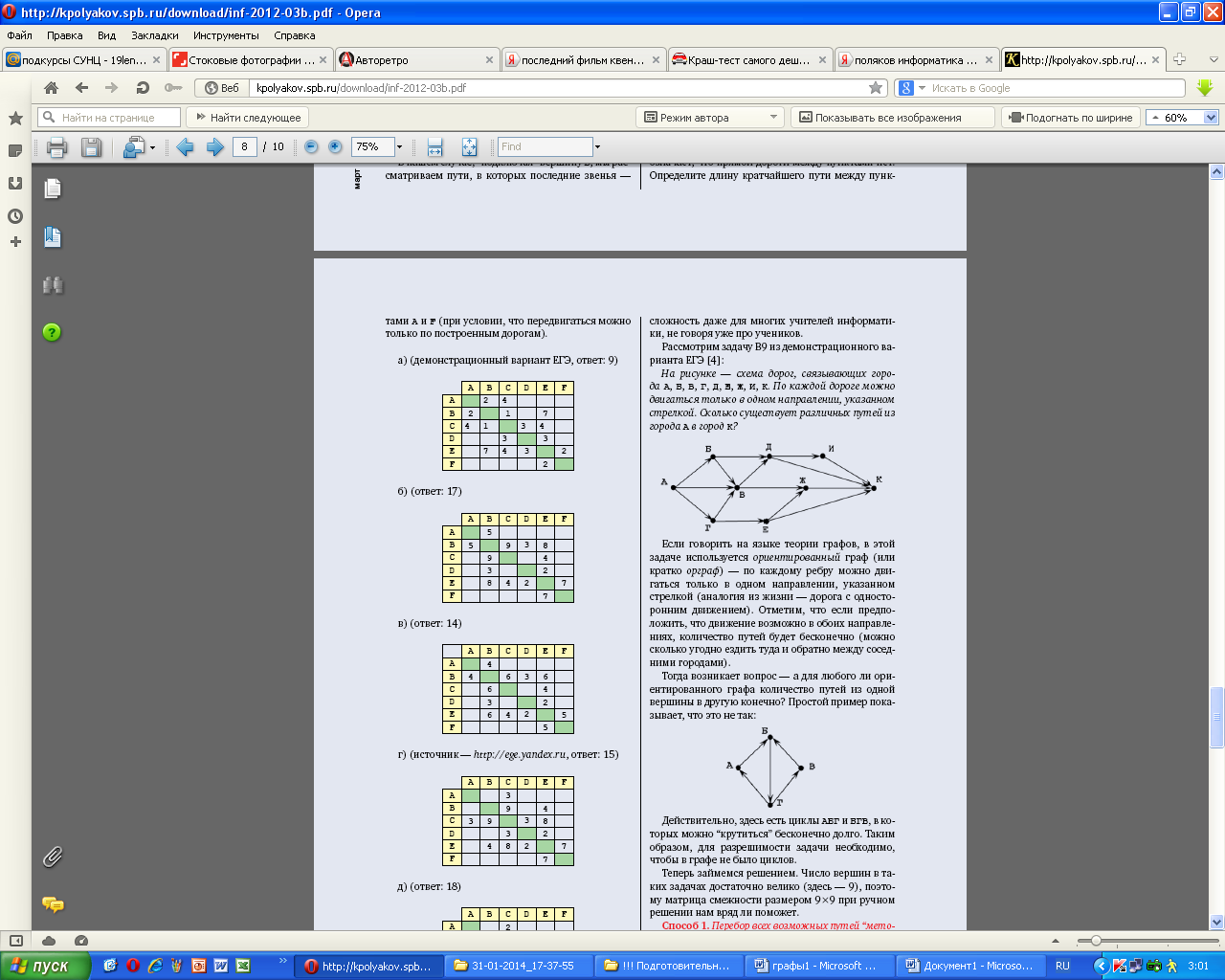The height and width of the screenshot is (980, 1225).
Task: Show PDF bookmarks panel
Action: pyautogui.click(x=53, y=237)
